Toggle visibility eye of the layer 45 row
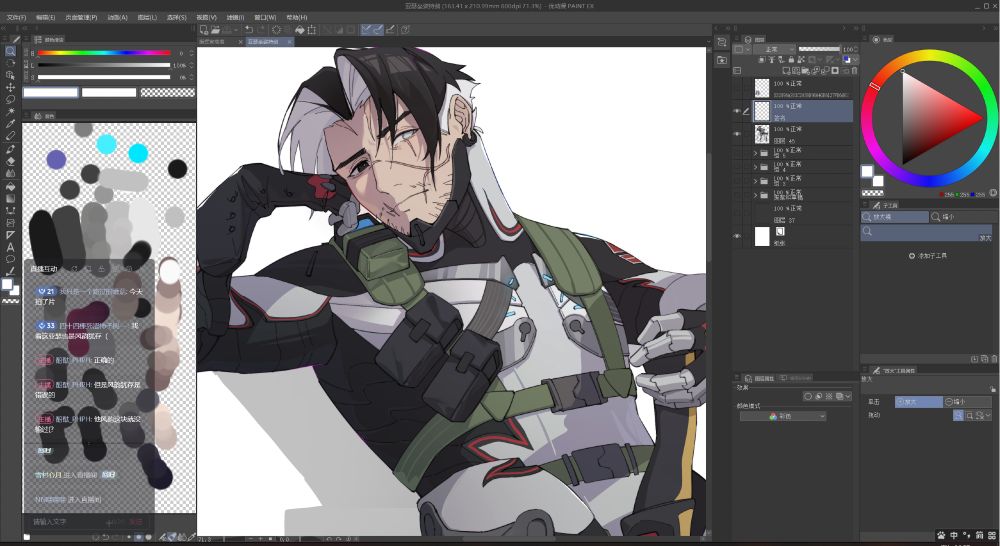Screen dimensions: 1000x546 [x=737, y=134]
